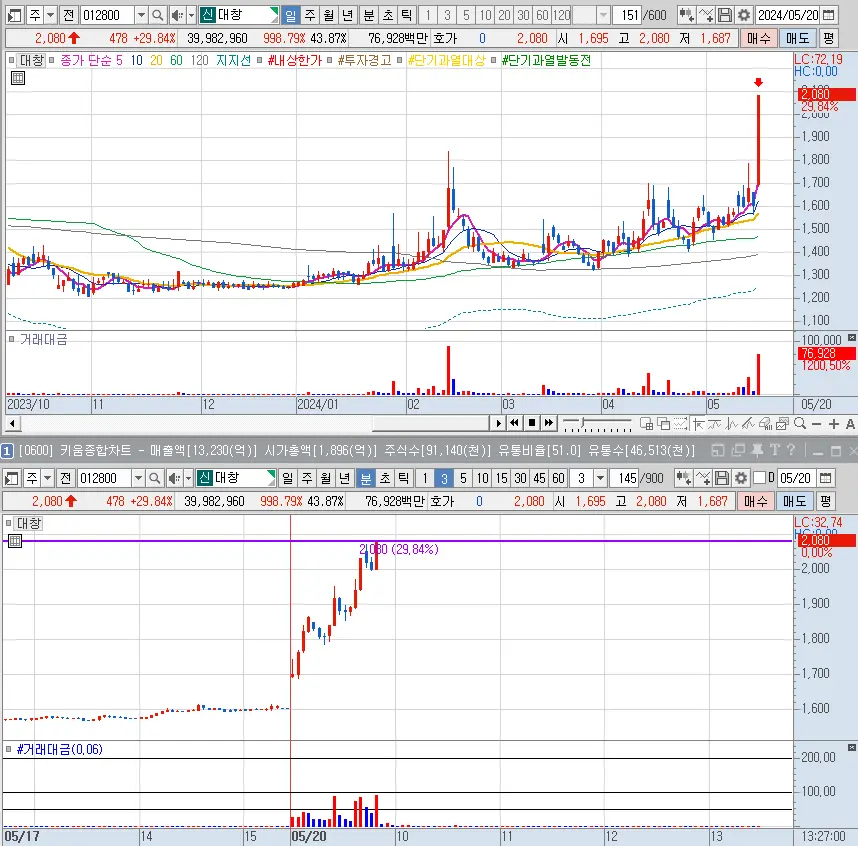
Task: Open stock code dropdown in lower toolbar
Action: pyautogui.click(x=138, y=478)
